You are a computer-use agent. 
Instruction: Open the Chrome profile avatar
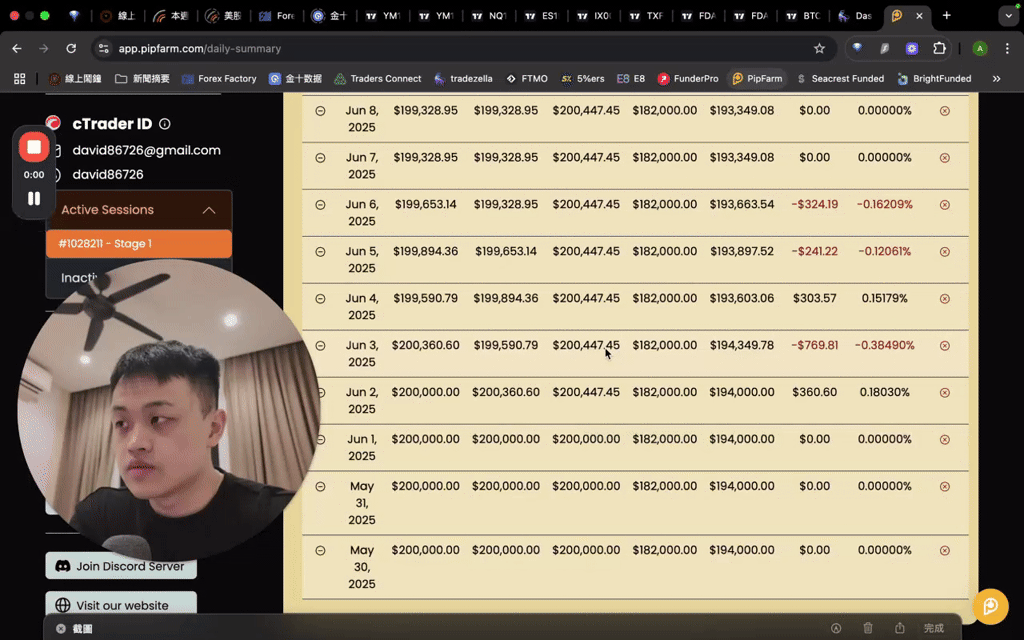980,48
